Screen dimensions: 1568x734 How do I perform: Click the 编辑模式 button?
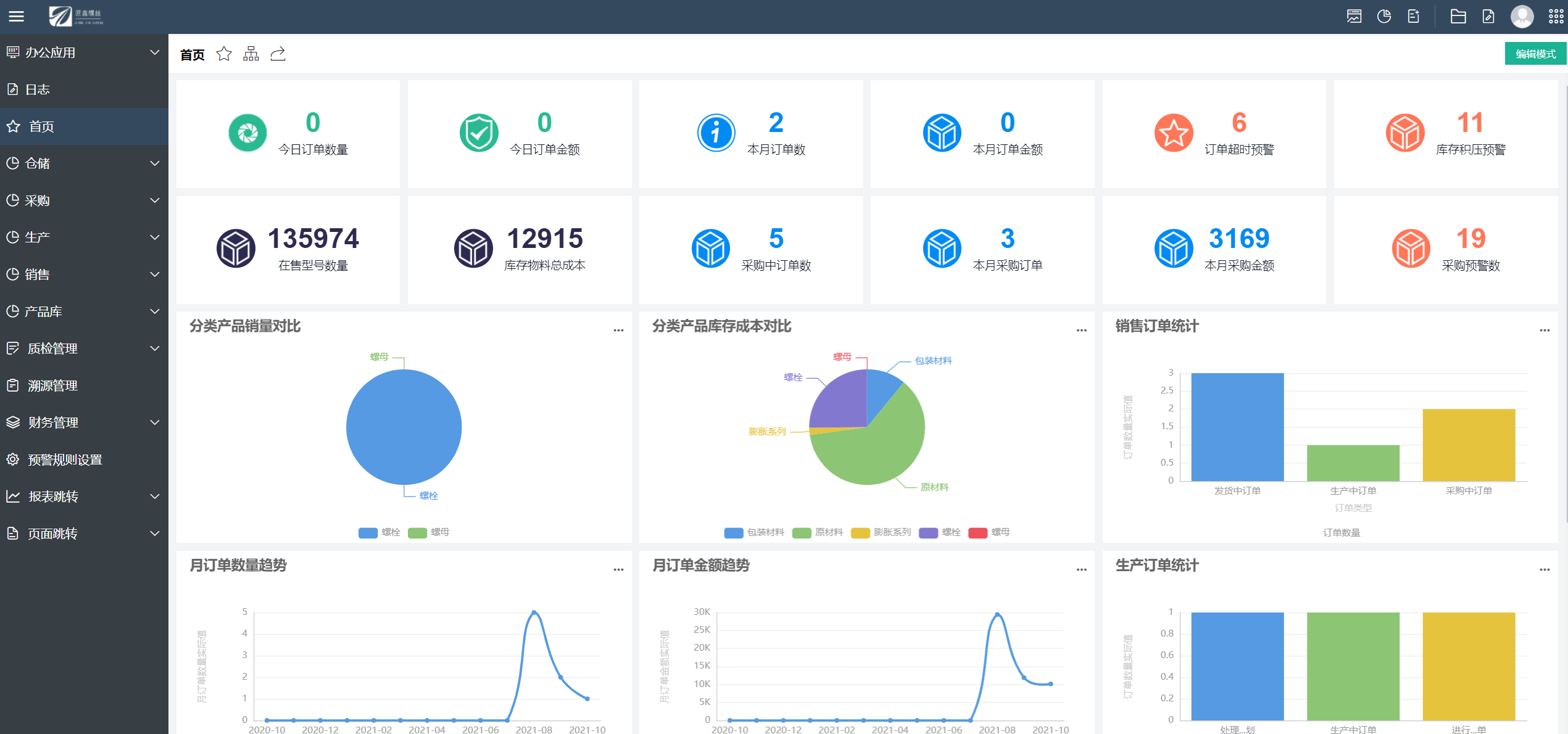click(1535, 54)
